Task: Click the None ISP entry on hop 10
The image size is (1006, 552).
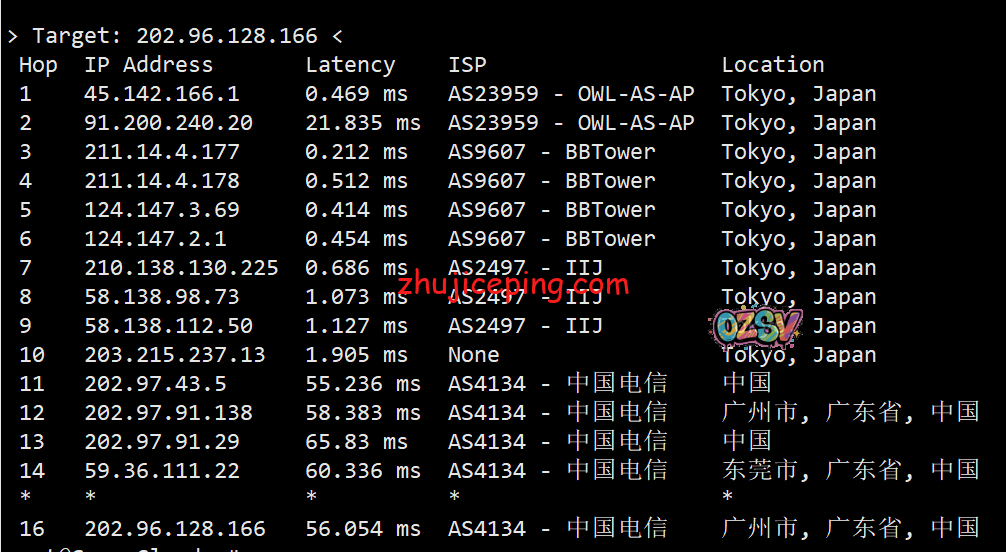Action: [473, 355]
